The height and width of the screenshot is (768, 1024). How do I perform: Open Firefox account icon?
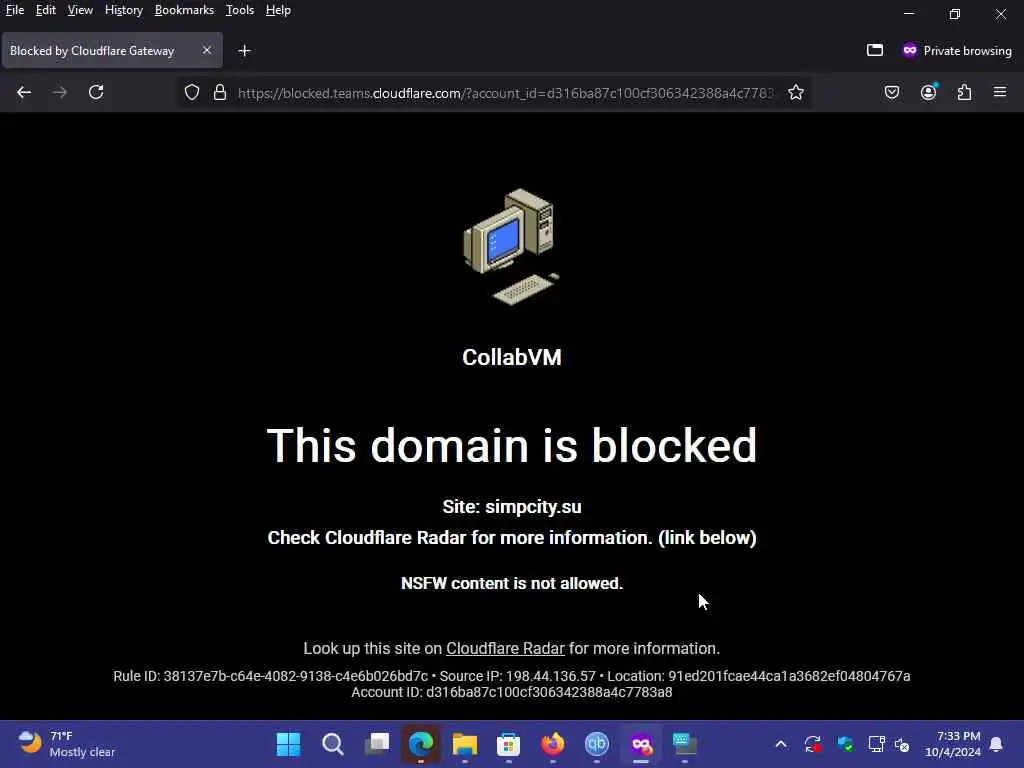point(929,92)
